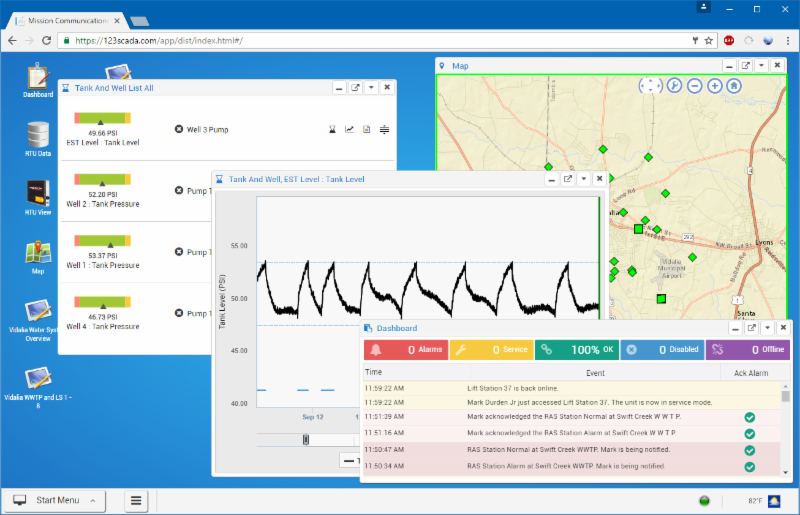Click the chart time range slider handle

(305, 440)
